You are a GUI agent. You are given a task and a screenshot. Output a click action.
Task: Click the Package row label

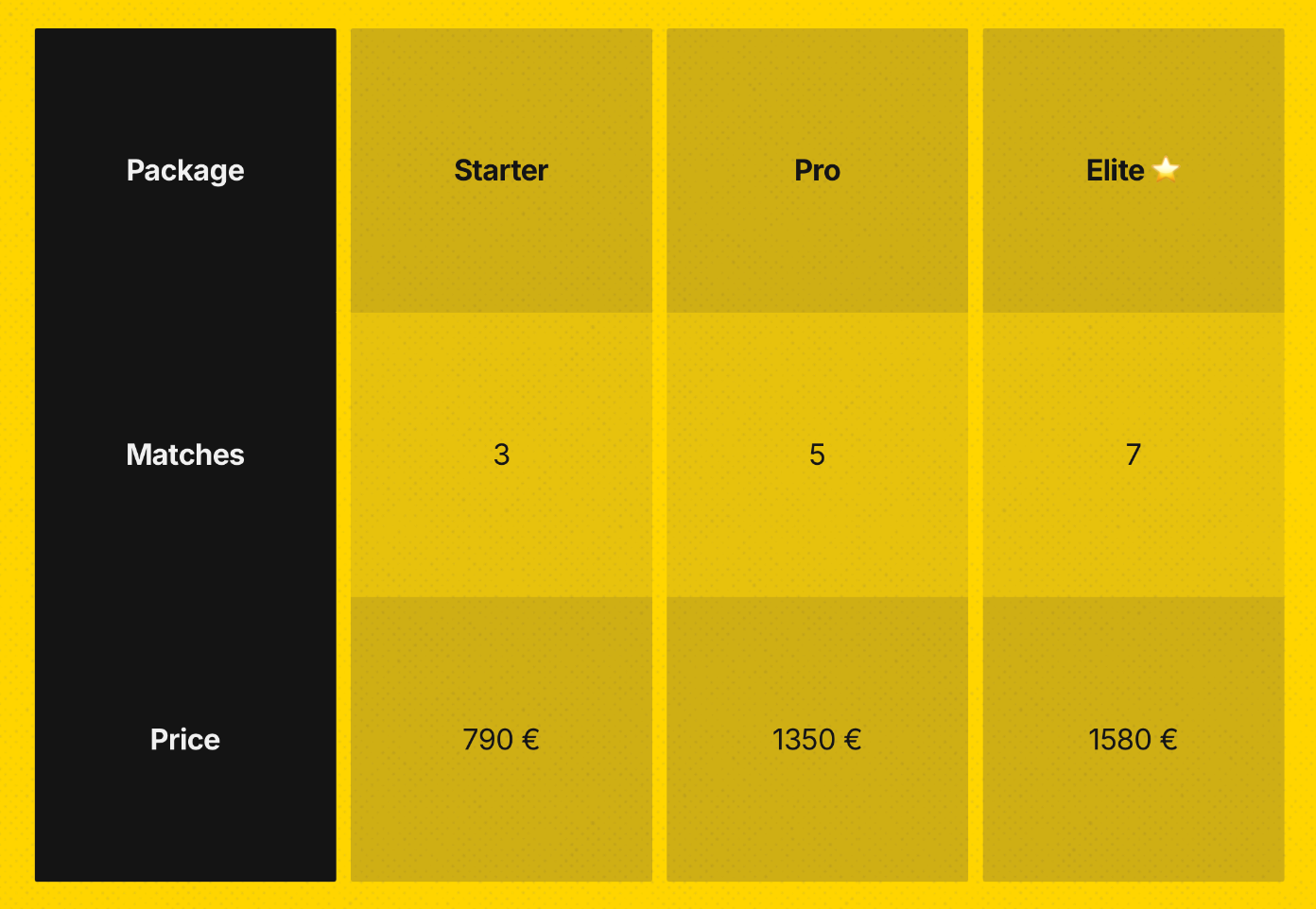[x=185, y=170]
